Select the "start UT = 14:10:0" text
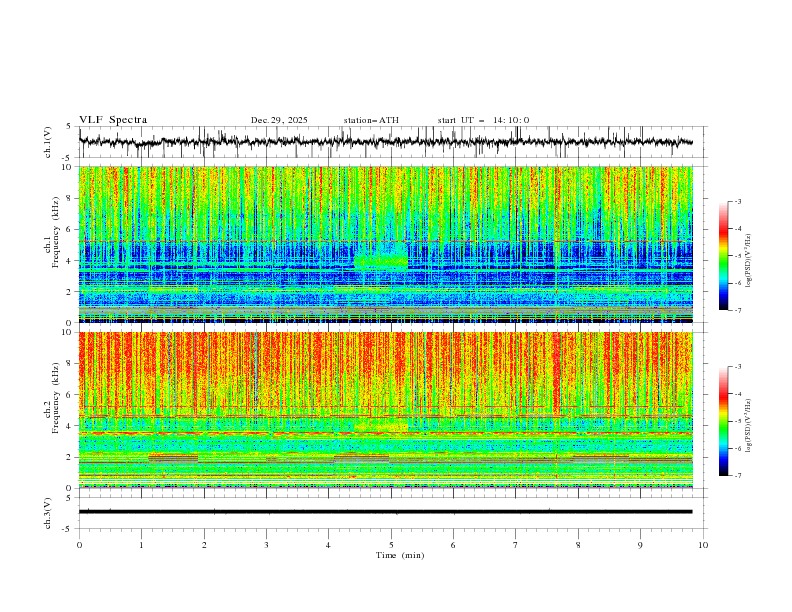792x612 pixels. 483,120
